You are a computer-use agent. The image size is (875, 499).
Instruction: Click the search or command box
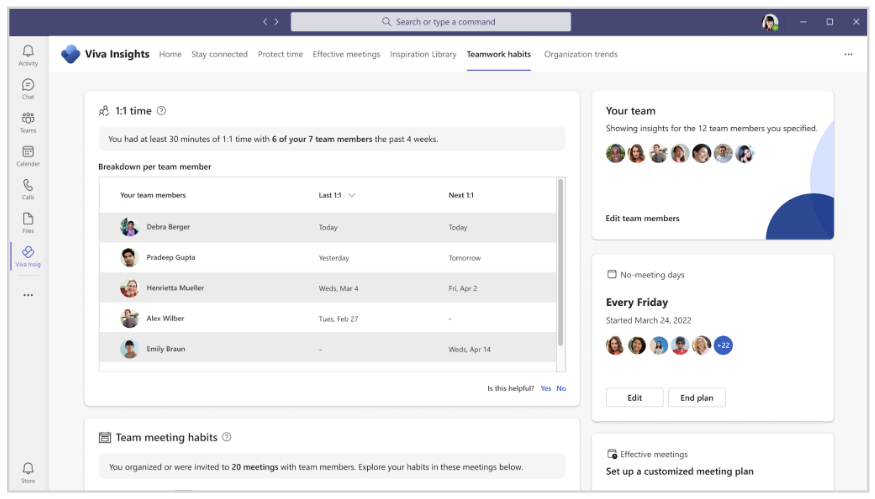click(431, 22)
